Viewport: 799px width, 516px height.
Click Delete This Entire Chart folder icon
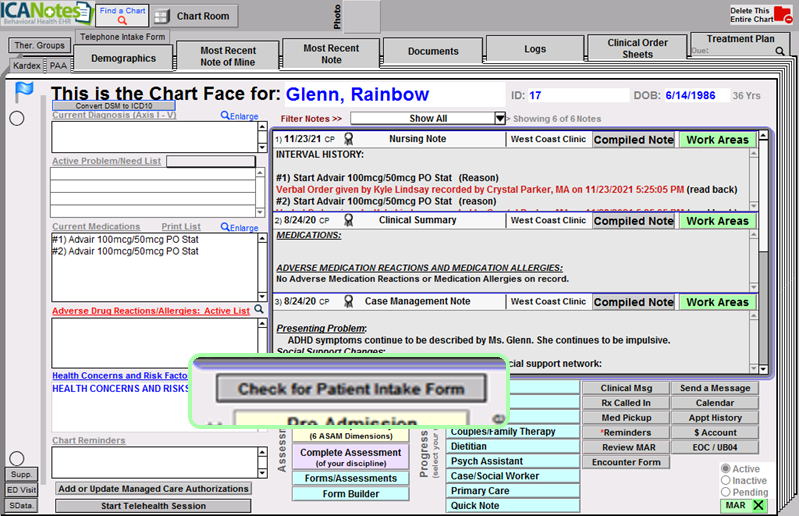click(x=781, y=15)
